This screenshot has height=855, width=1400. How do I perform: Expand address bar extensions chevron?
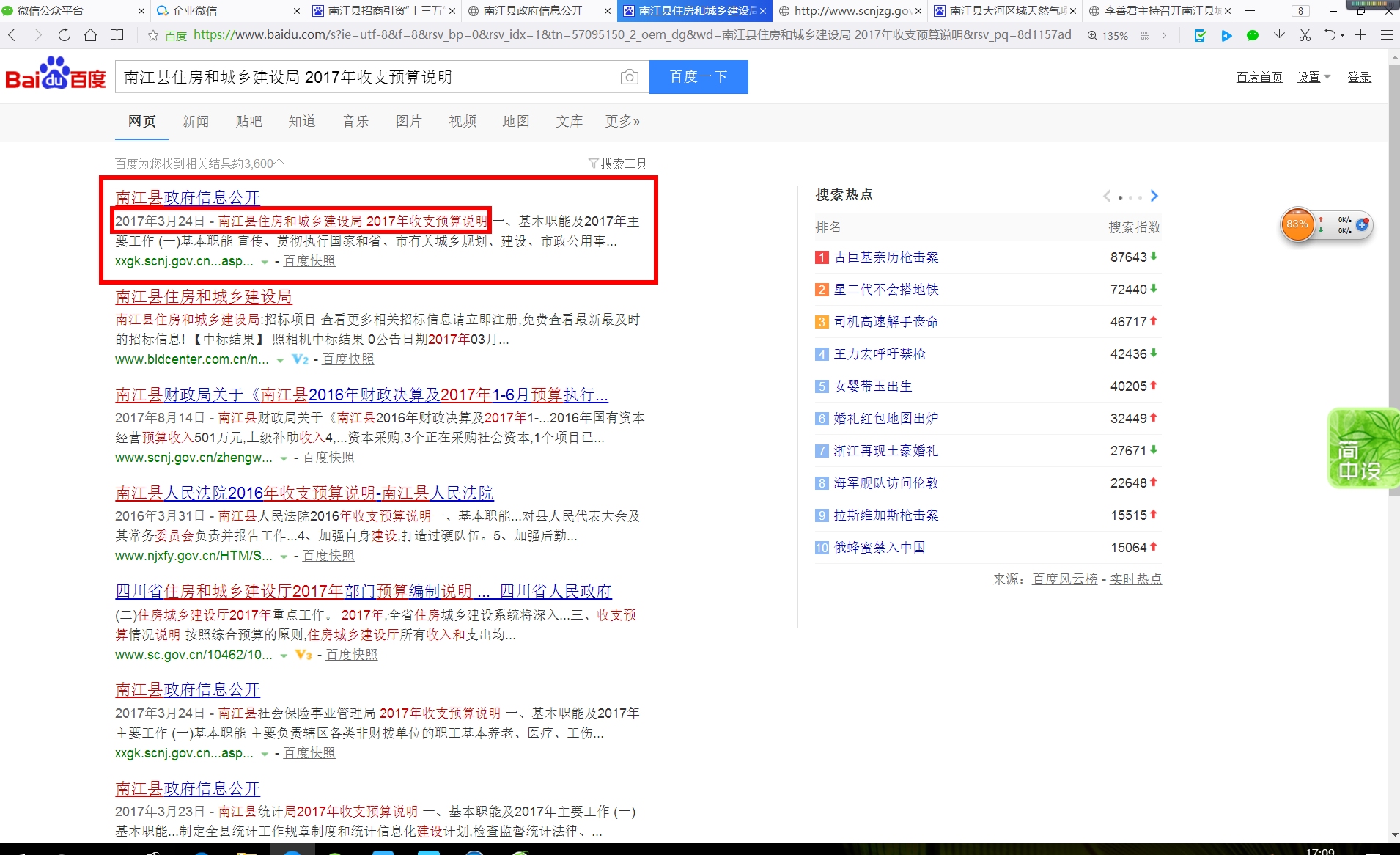(1164, 35)
